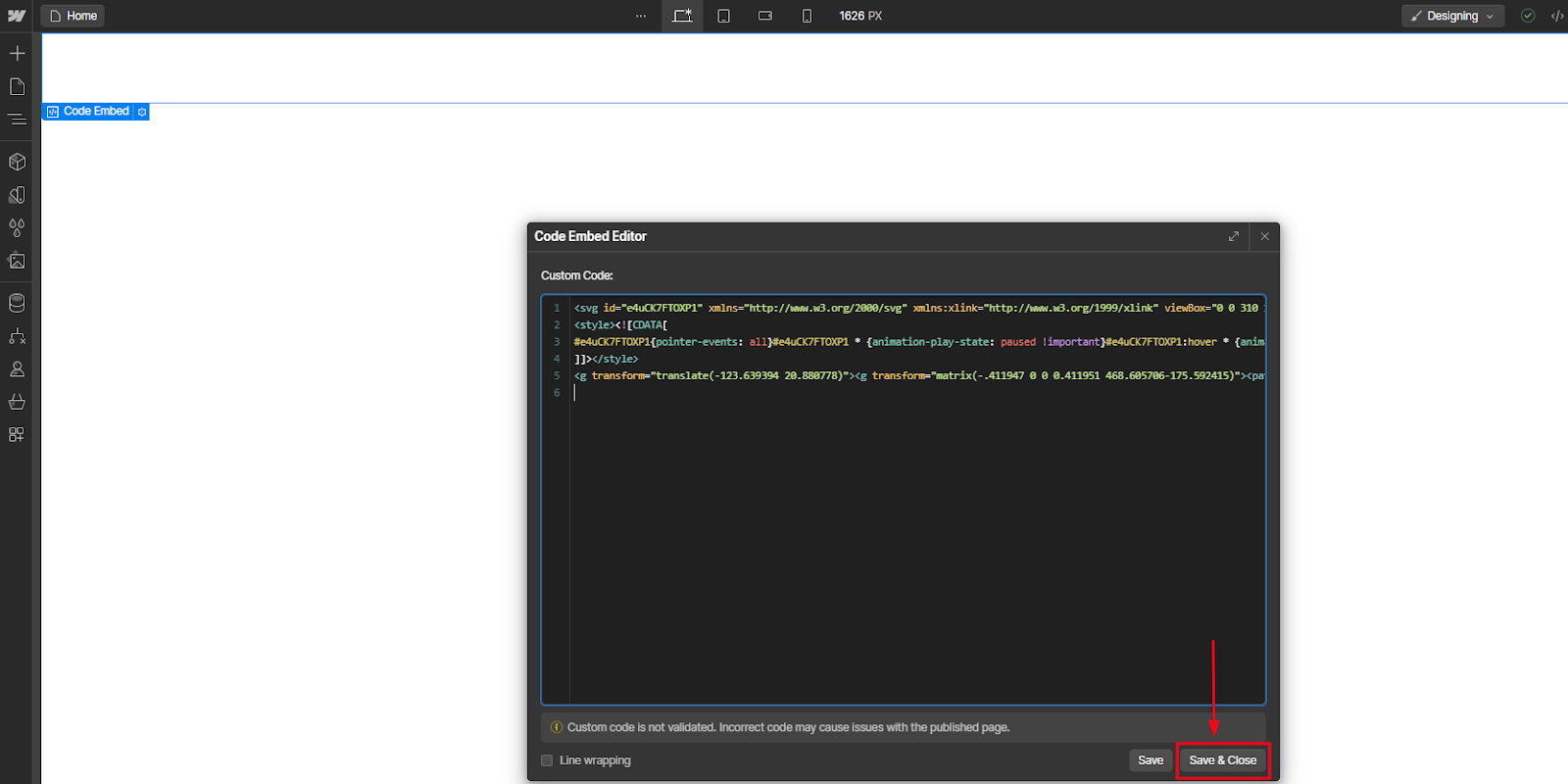Switch to tablet breakpoint

coord(723,16)
